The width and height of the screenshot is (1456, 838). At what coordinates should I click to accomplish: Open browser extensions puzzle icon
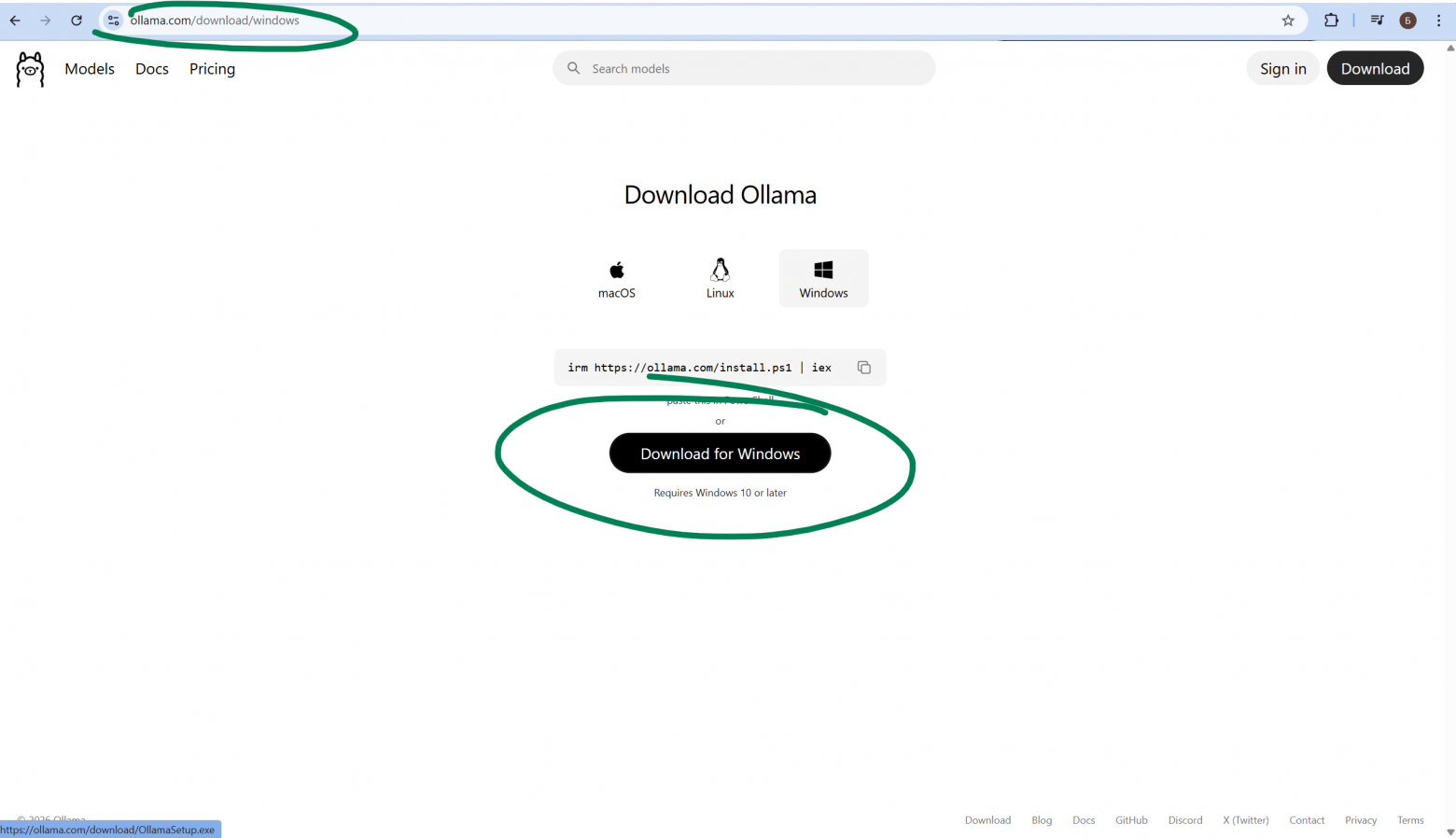[x=1331, y=21]
